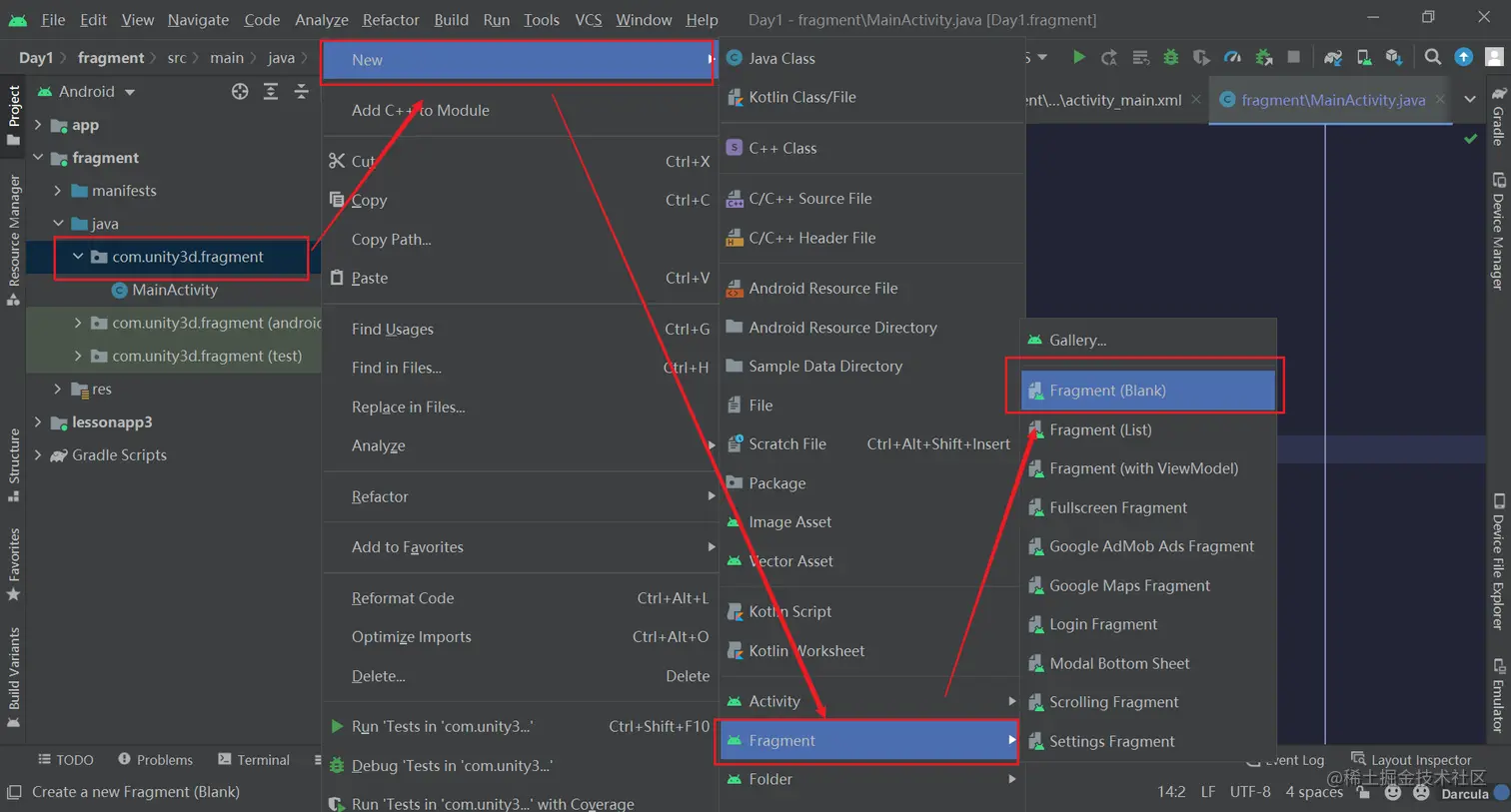Viewport: 1511px width, 812px height.
Task: Click the Search Everywhere magnifier icon
Action: [1433, 58]
